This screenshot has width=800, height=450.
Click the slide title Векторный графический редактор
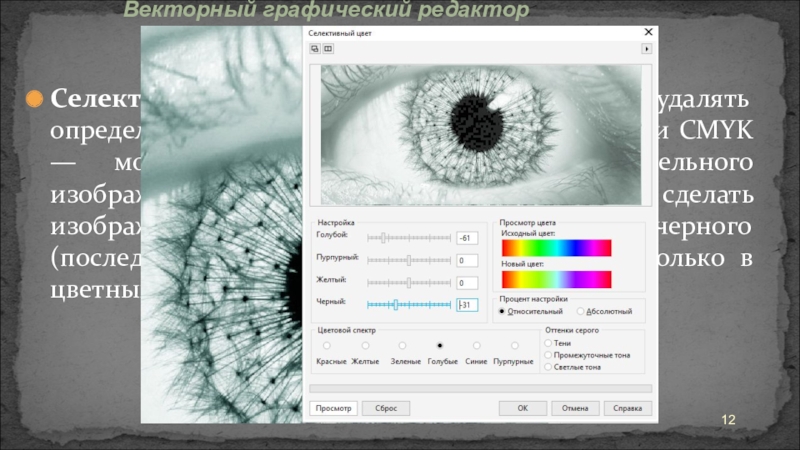327,10
